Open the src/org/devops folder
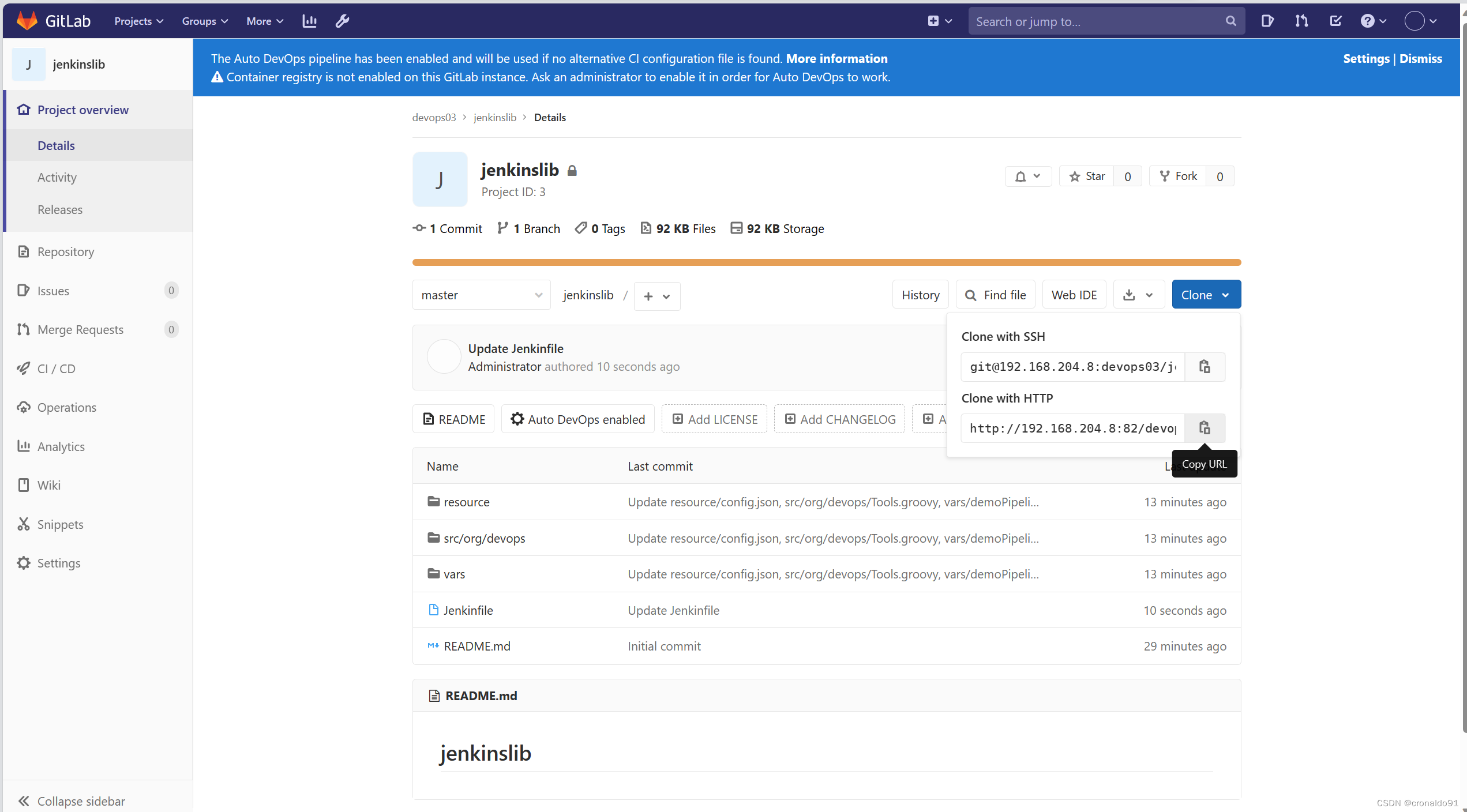The width and height of the screenshot is (1467, 812). [x=484, y=538]
